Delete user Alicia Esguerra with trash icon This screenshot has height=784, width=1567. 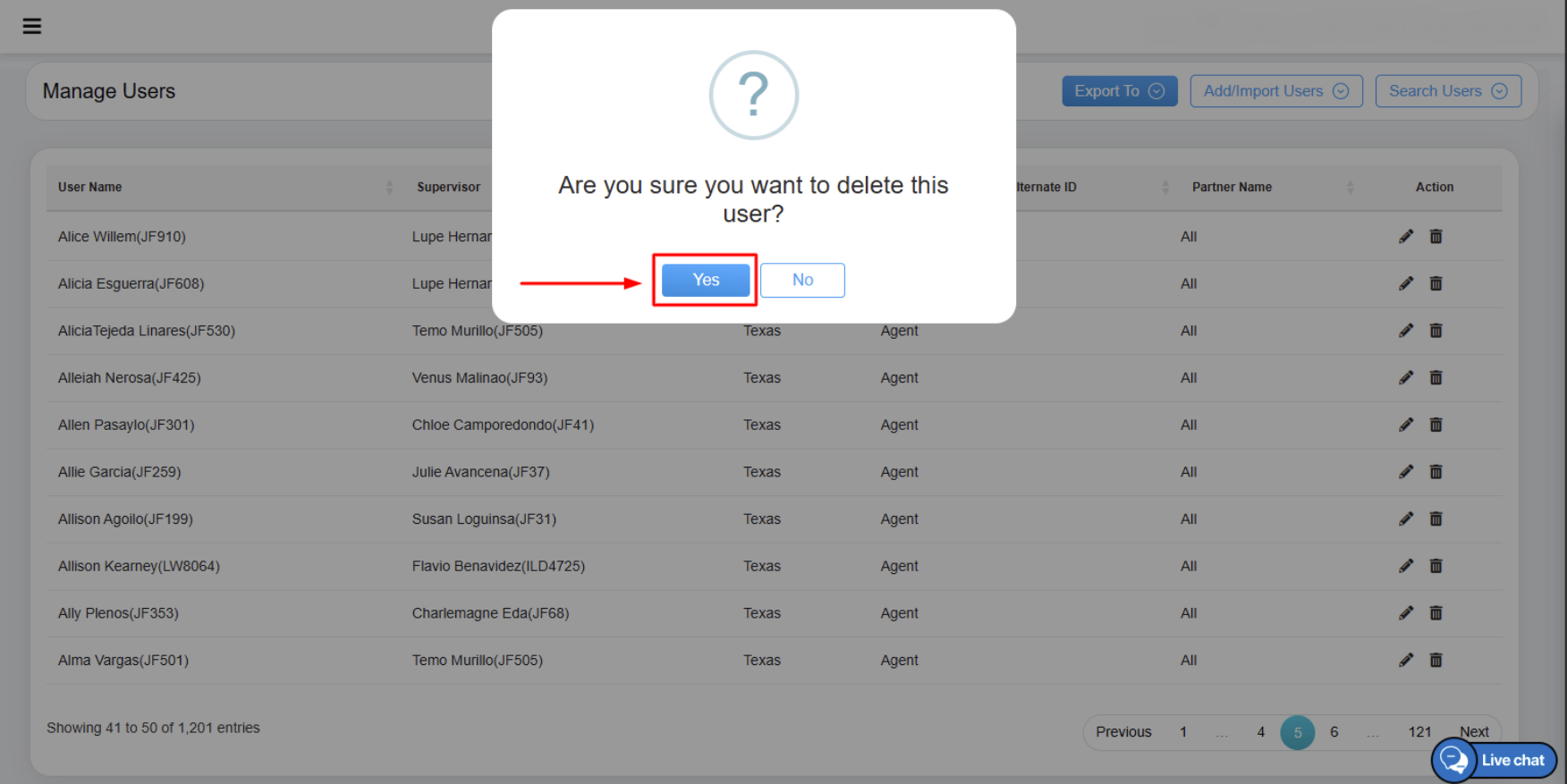coord(1436,283)
